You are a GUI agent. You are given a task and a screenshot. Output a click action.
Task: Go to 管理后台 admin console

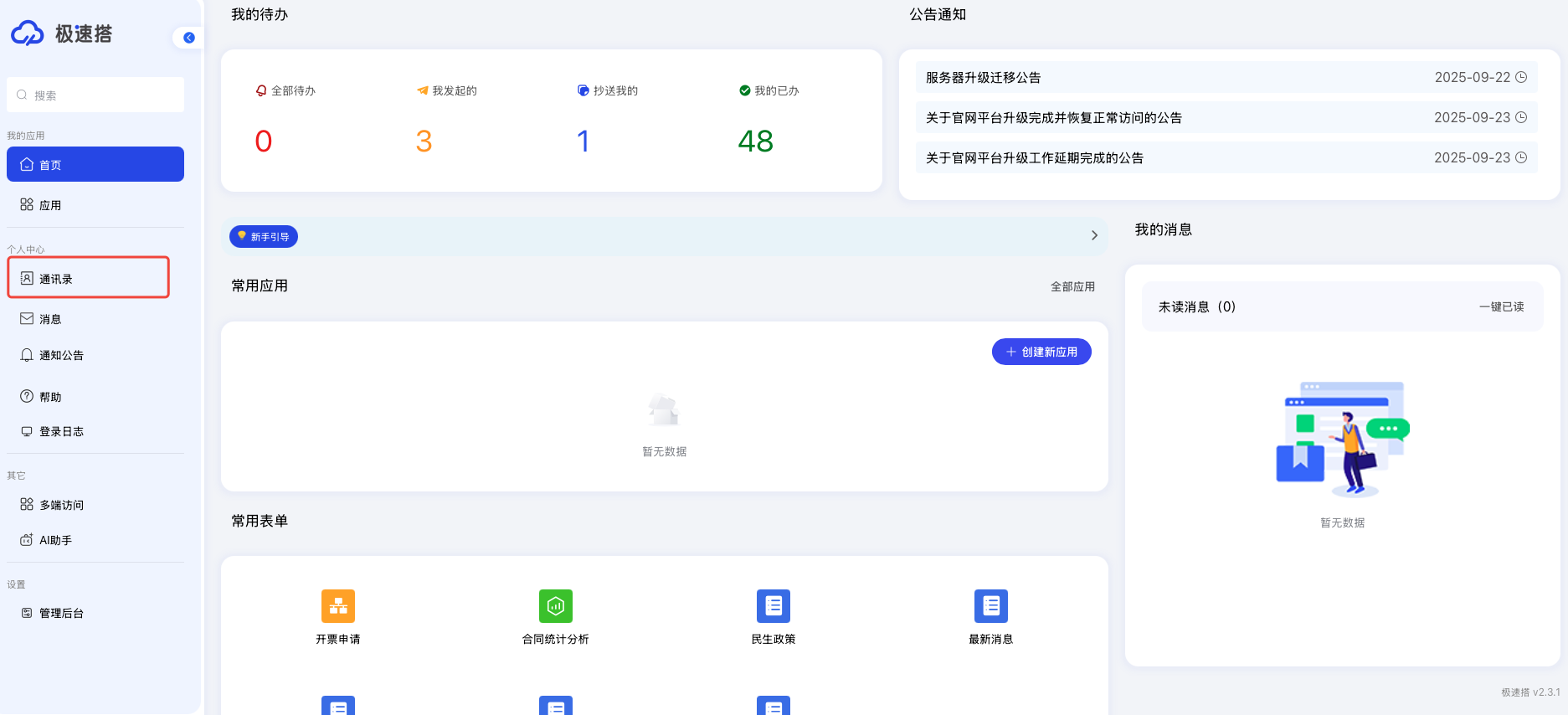(61, 613)
